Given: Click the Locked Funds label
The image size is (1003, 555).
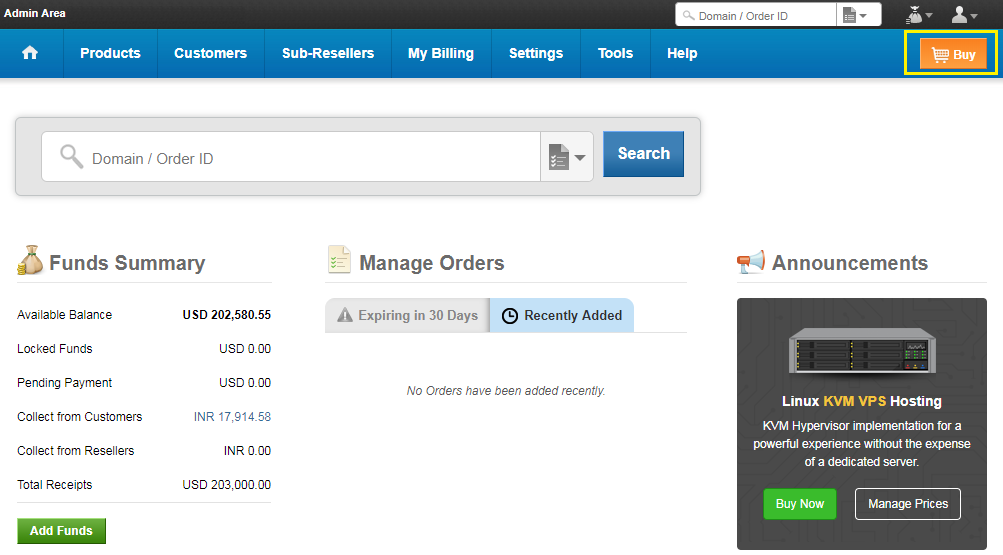Looking at the screenshot, I should pyautogui.click(x=55, y=349).
